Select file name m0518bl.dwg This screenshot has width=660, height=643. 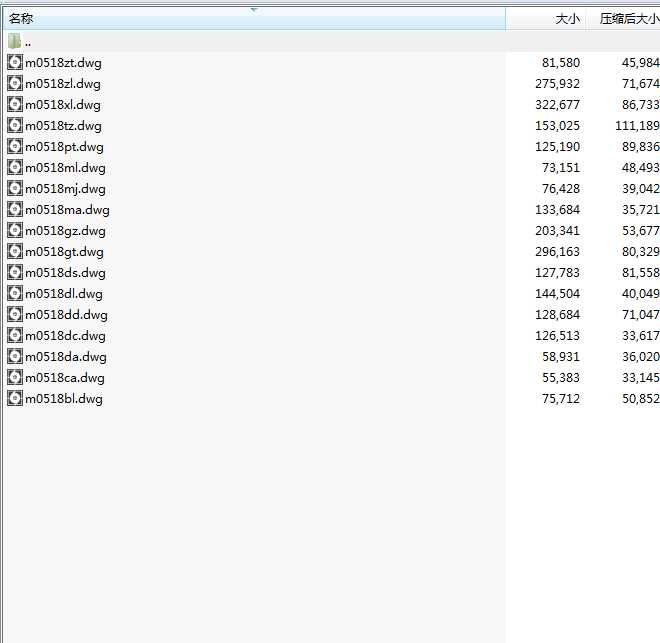64,400
